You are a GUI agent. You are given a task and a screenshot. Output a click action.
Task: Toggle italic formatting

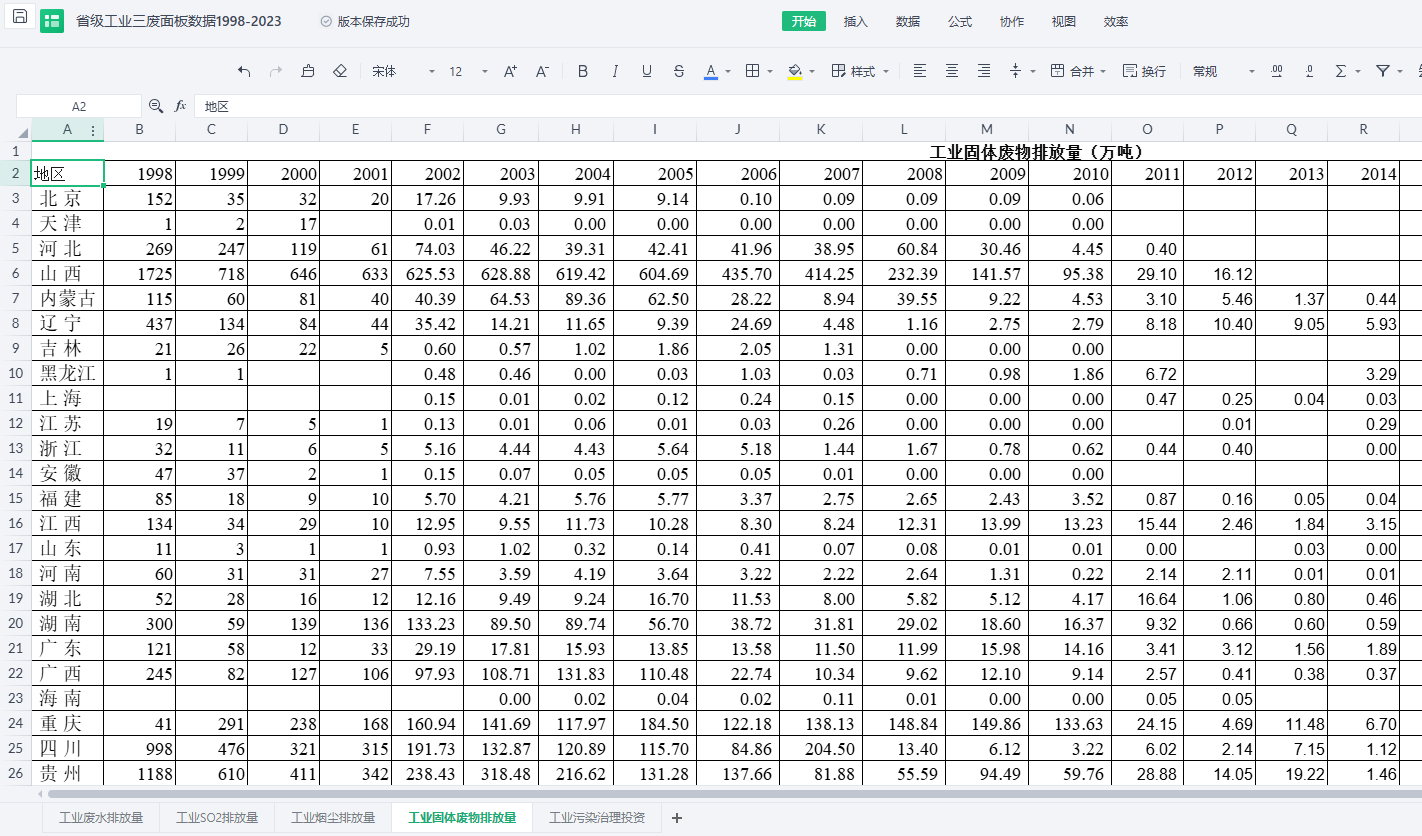[615, 71]
